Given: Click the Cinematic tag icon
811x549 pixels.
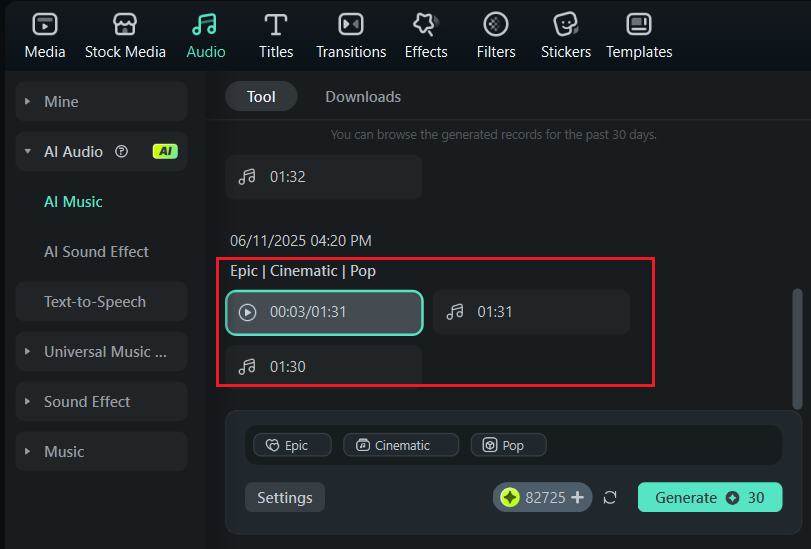Looking at the screenshot, I should click(x=363, y=445).
